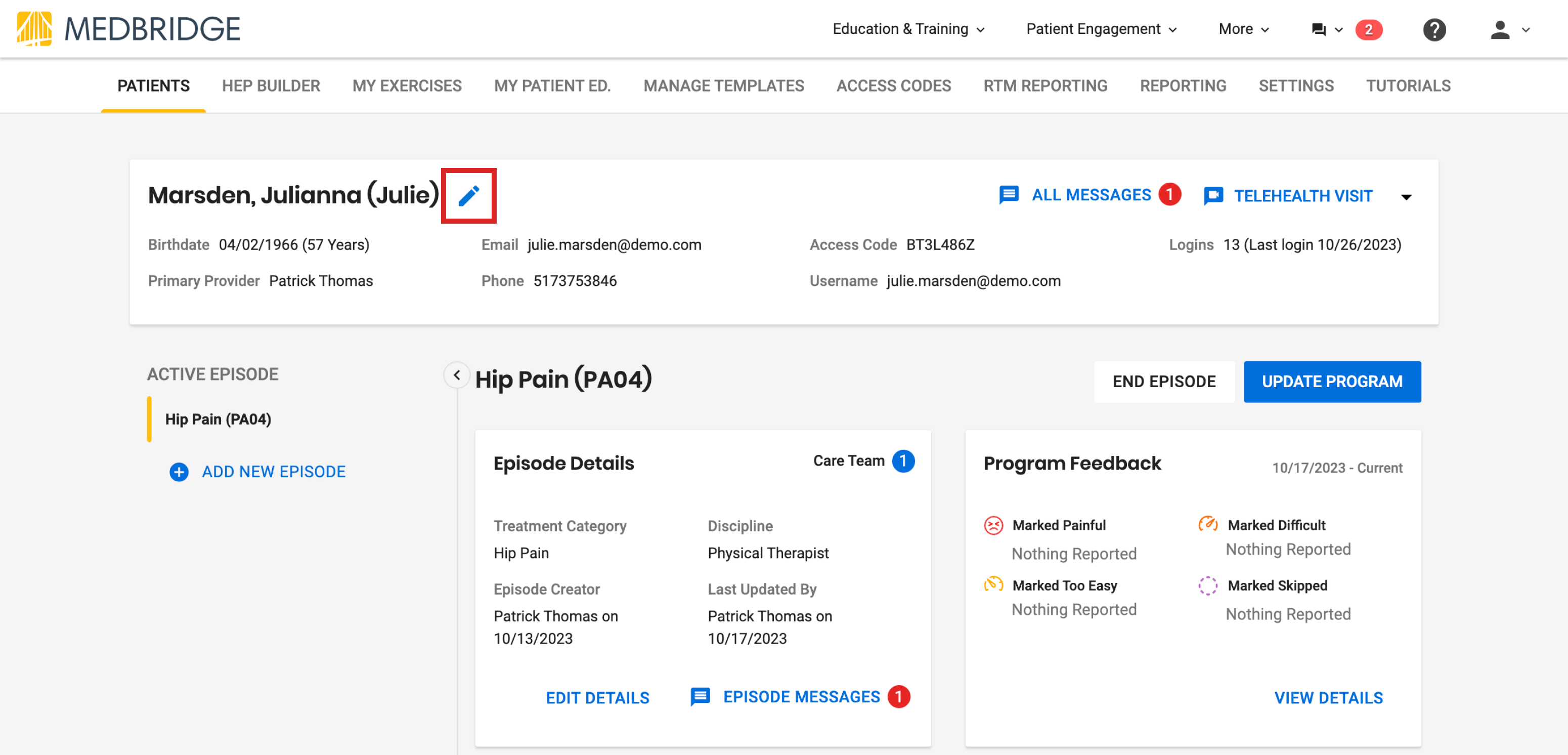1568x755 pixels.
Task: Collapse the episode sidebar with chevron button
Action: pyautogui.click(x=457, y=375)
